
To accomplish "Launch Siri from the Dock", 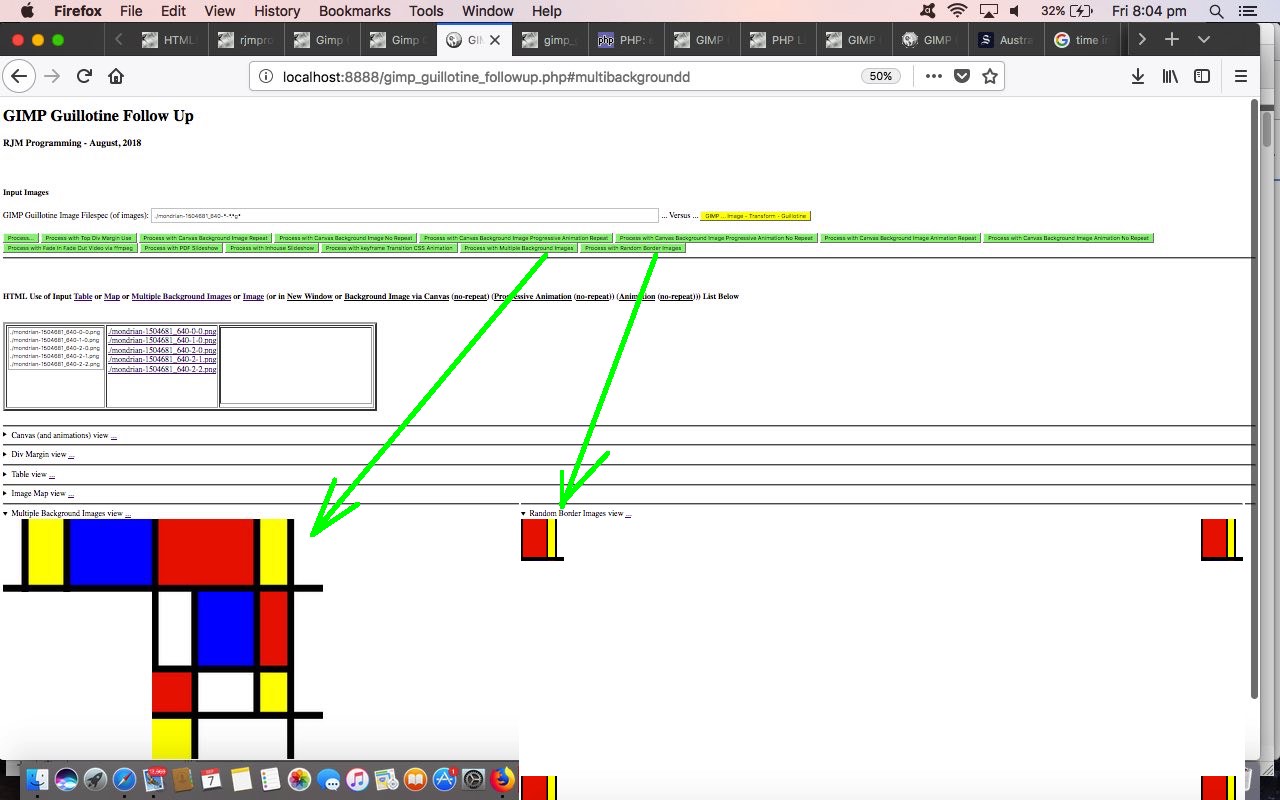I will (67, 780).
